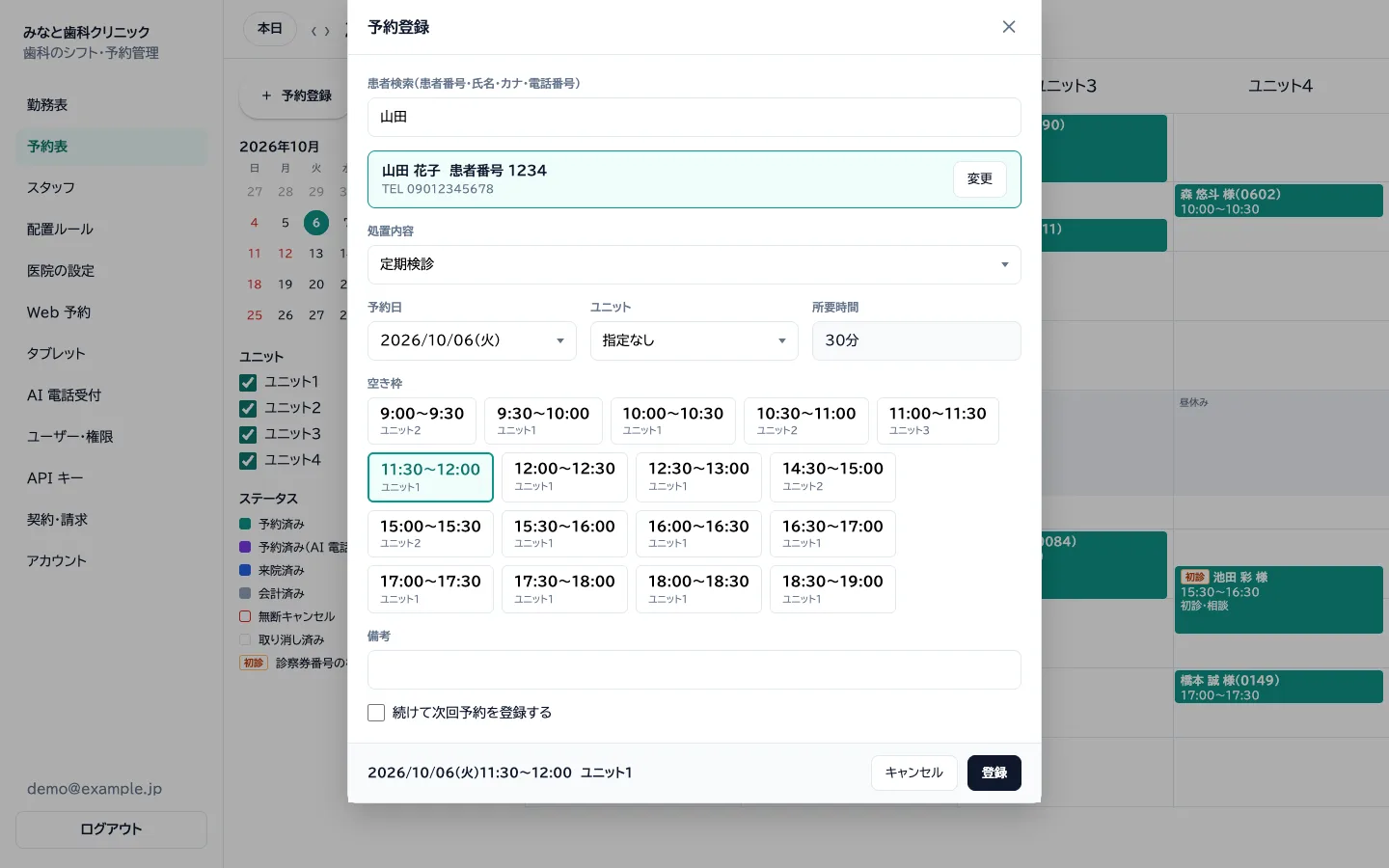Open AI 電話受付 in the sidebar

click(111, 395)
